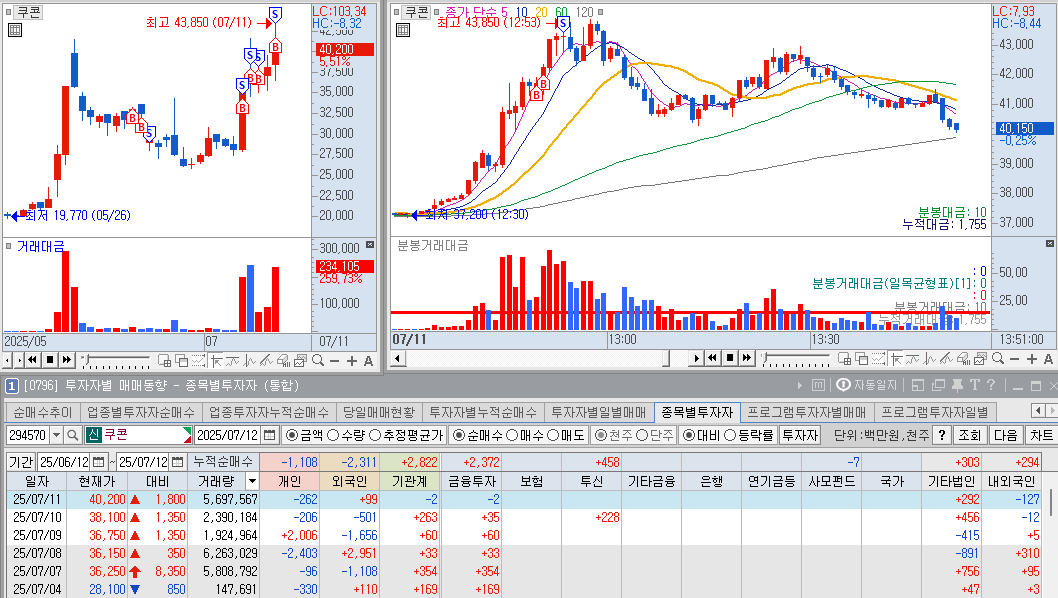Open the stock code 294570 dropdown
Screen dimensions: 1058x598
point(57,435)
